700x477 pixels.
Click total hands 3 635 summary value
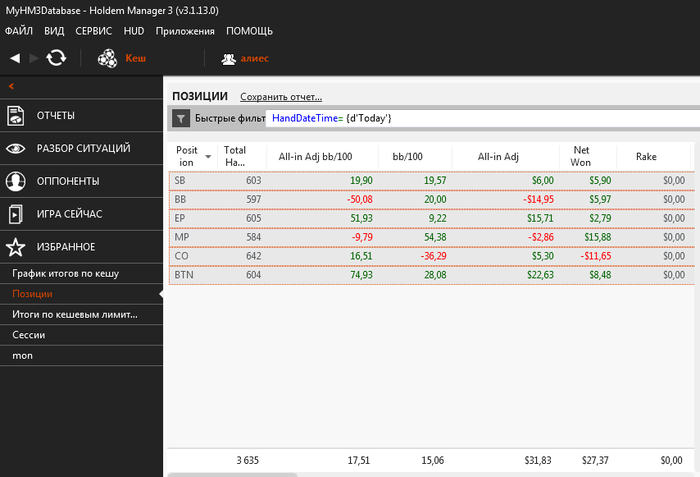[248, 460]
